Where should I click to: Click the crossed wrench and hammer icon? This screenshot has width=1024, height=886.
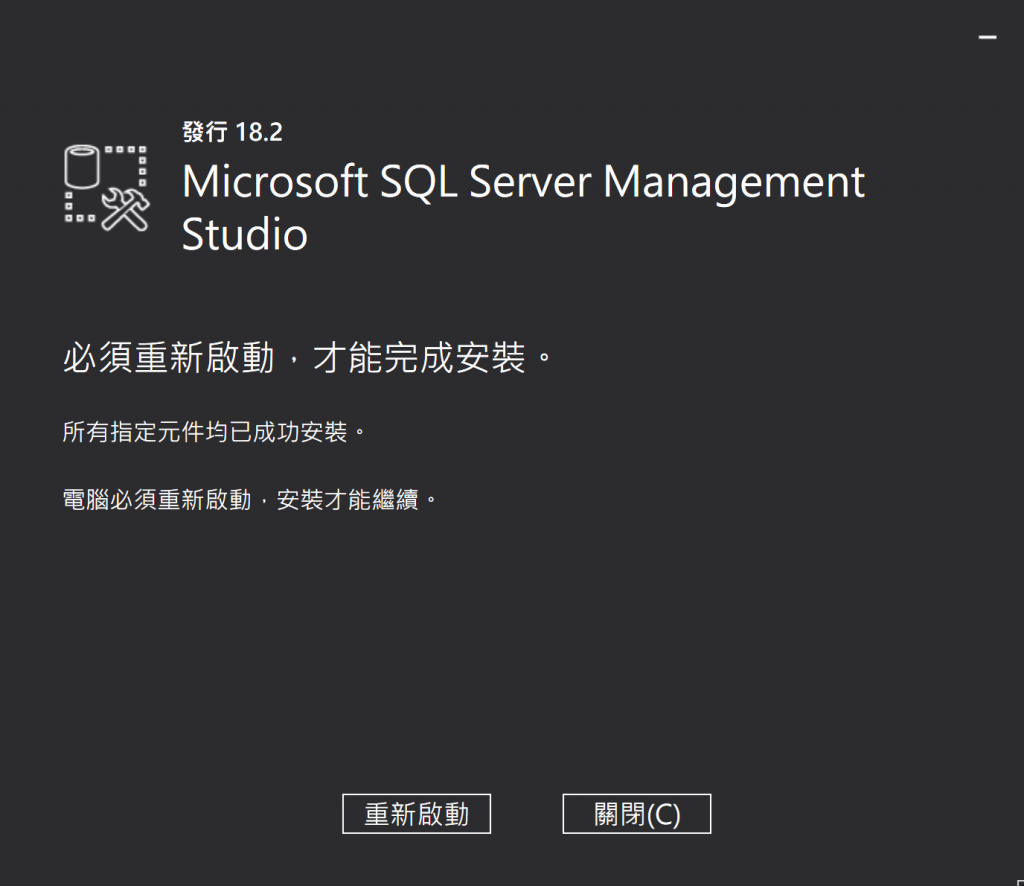point(127,209)
